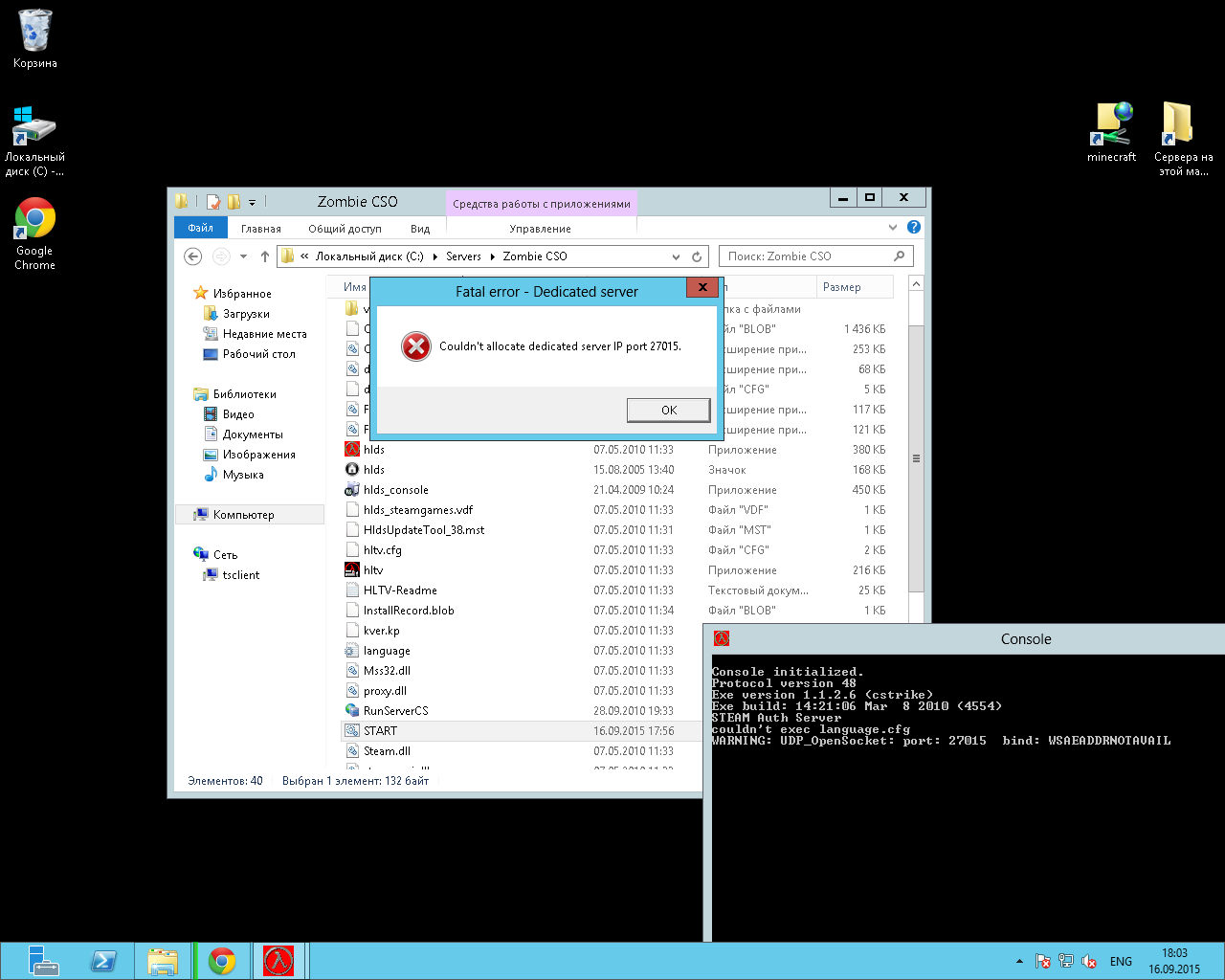Open the Управление ribbon tab
The width and height of the screenshot is (1225, 980).
point(540,229)
